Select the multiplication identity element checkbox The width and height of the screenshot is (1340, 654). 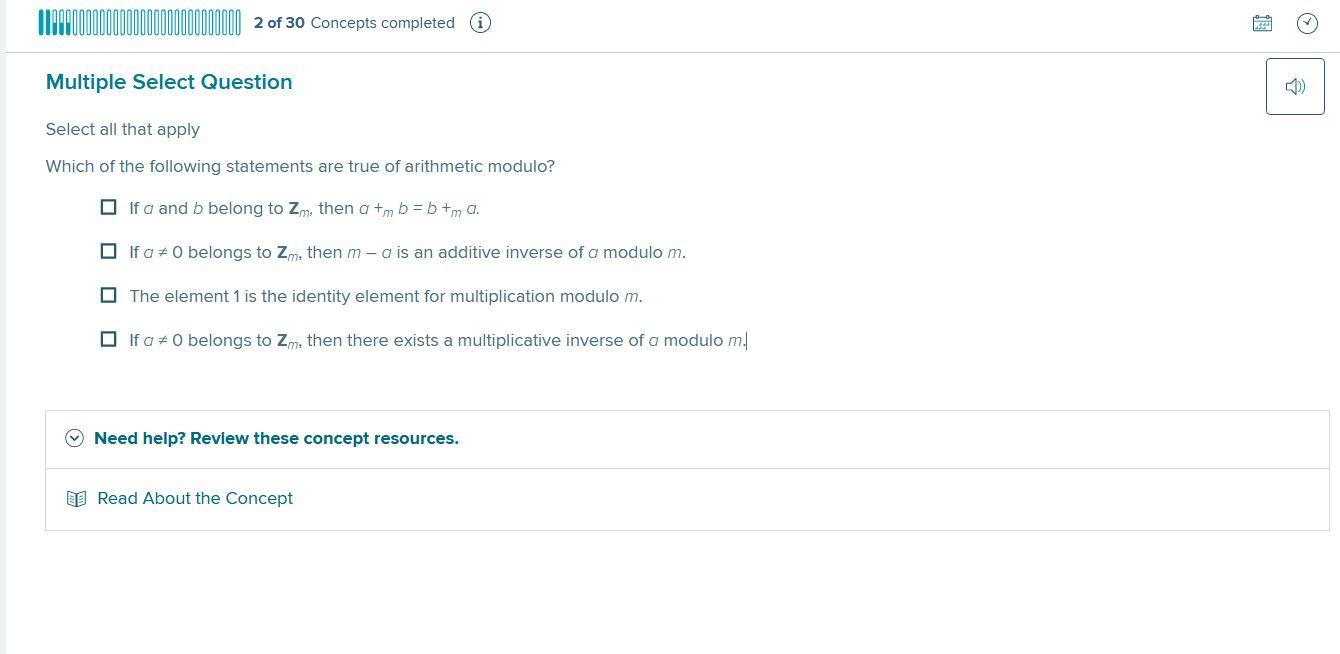pyautogui.click(x=108, y=295)
